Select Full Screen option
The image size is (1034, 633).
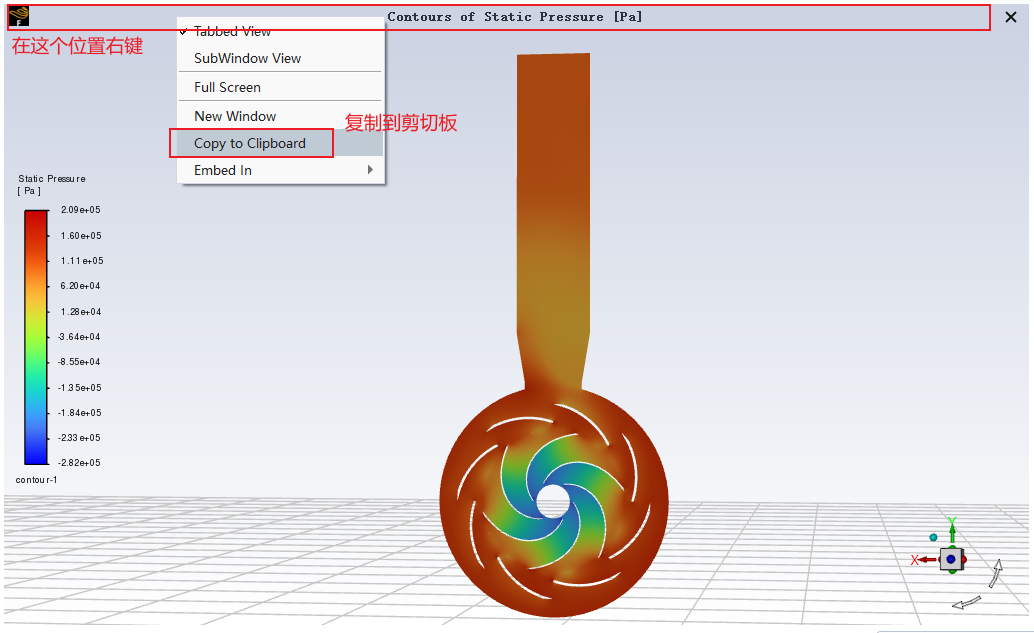click(x=227, y=87)
